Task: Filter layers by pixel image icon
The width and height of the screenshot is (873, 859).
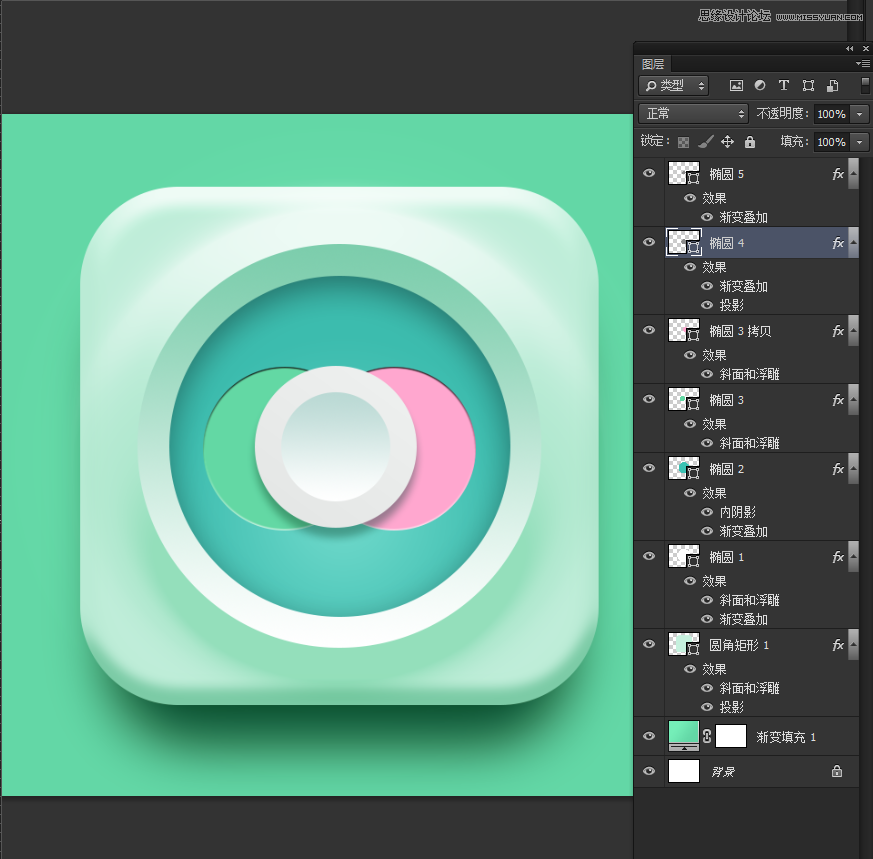Action: coord(736,85)
